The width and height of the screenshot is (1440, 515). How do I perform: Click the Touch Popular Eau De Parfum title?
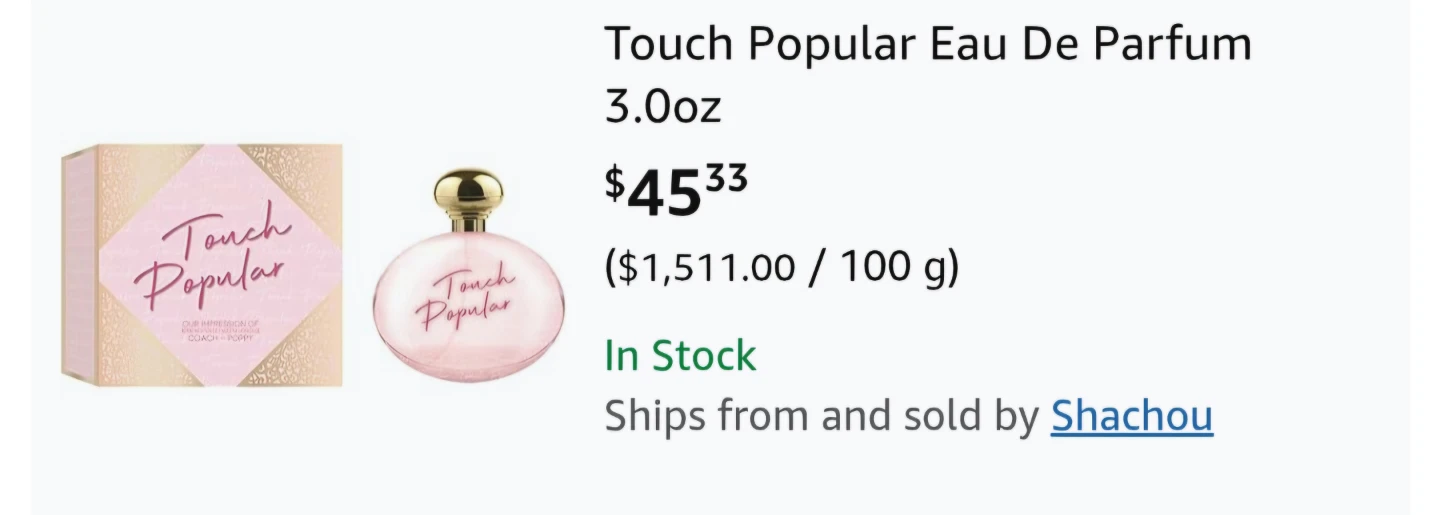click(927, 45)
